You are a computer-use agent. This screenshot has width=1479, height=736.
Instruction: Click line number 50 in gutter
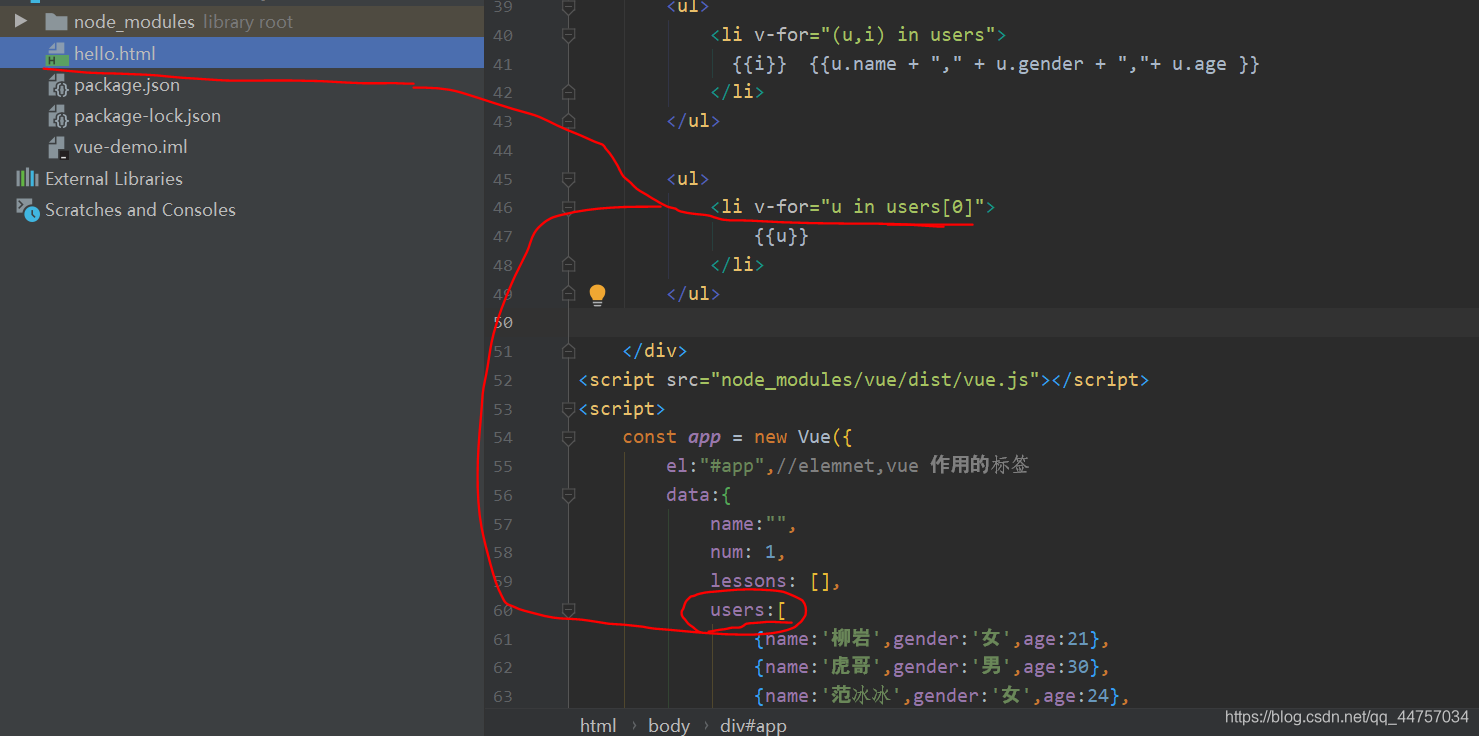click(x=502, y=322)
